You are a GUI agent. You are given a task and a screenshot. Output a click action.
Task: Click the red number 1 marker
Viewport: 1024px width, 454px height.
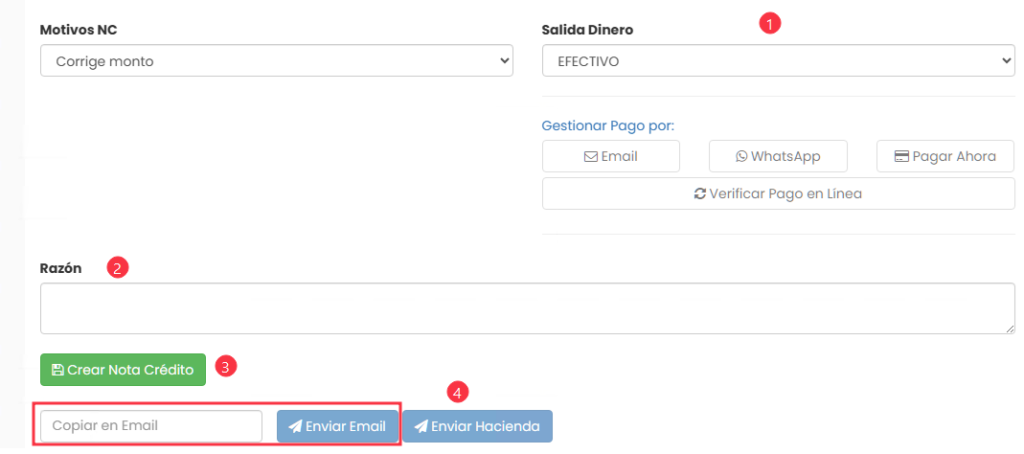769,22
